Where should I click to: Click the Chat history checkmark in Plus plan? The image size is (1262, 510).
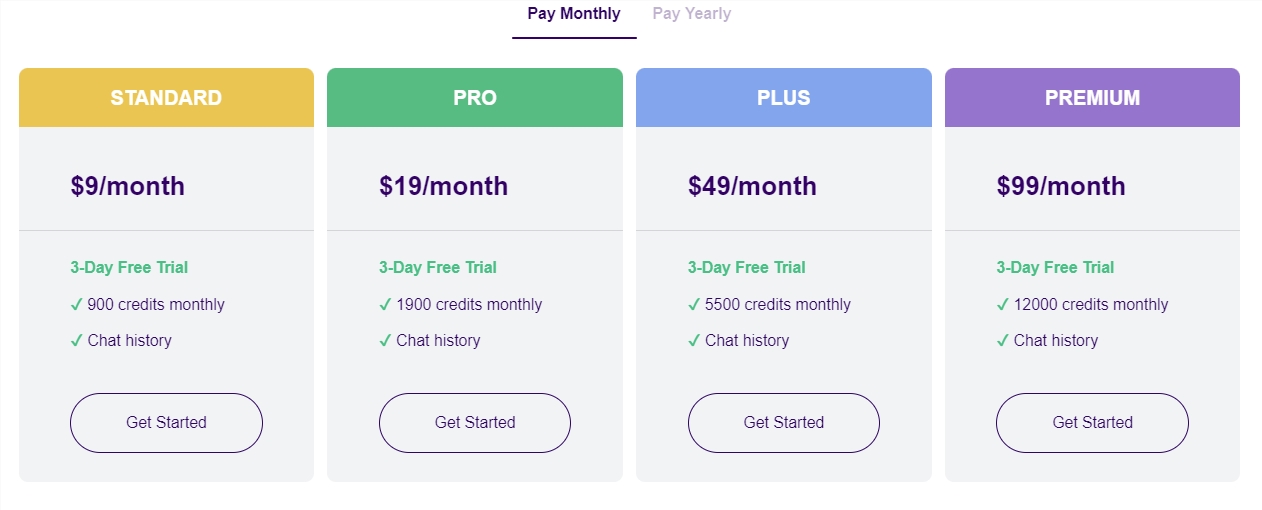(x=694, y=340)
